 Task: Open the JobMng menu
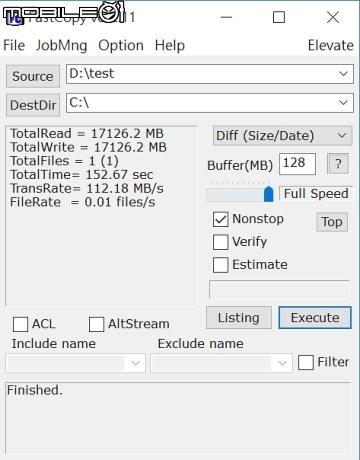point(61,45)
